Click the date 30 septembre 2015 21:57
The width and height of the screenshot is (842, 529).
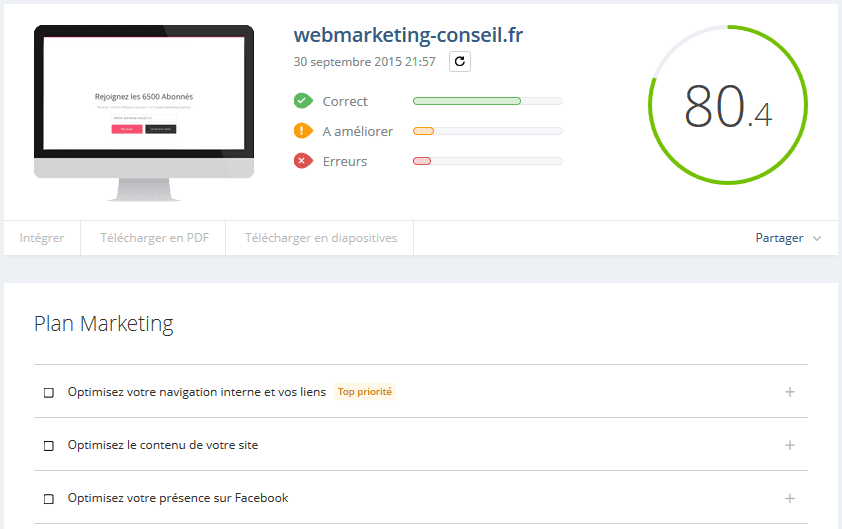point(364,62)
